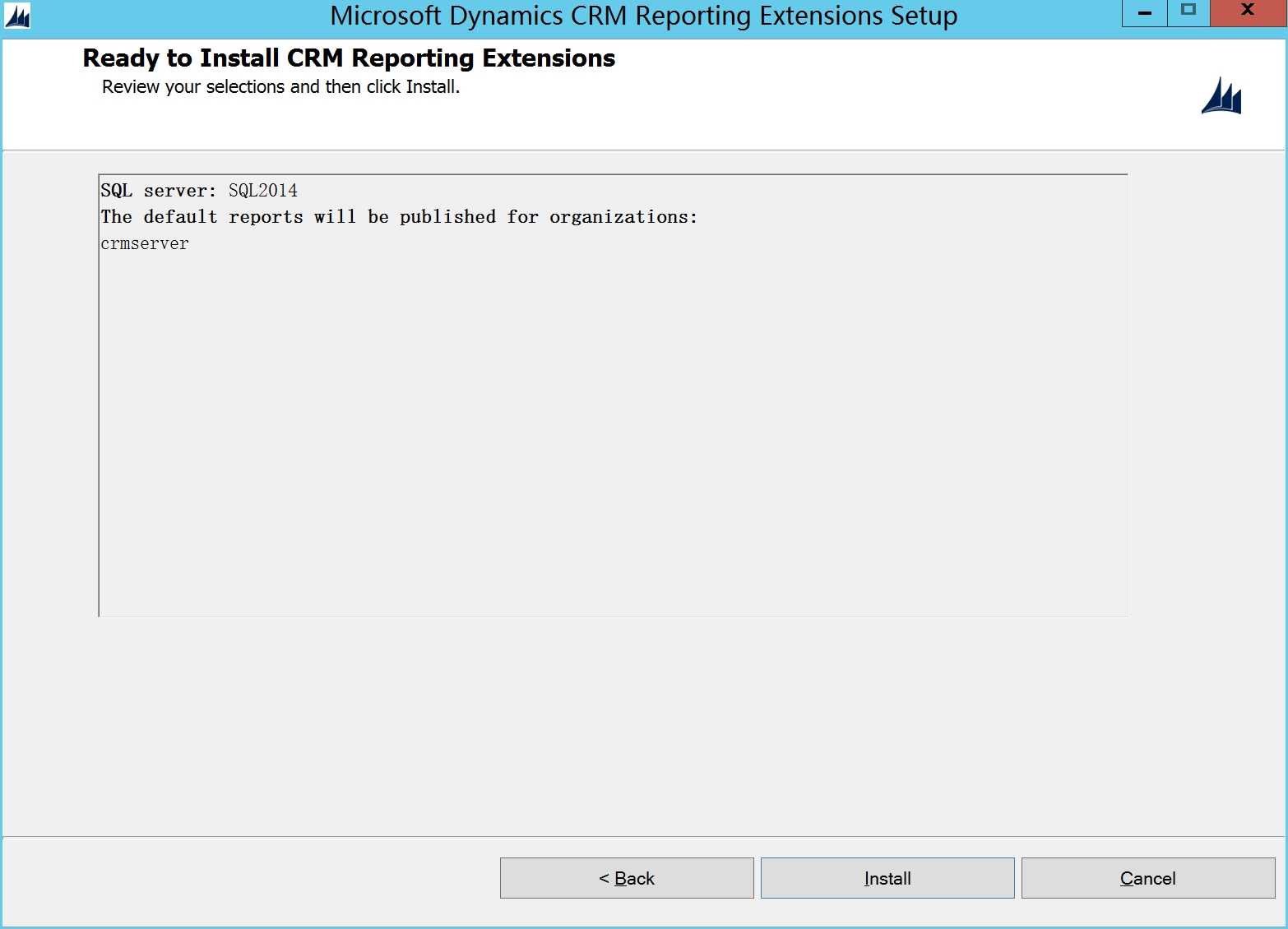Select the 'crmserver' organization text
The image size is (1288, 929).
pos(145,244)
